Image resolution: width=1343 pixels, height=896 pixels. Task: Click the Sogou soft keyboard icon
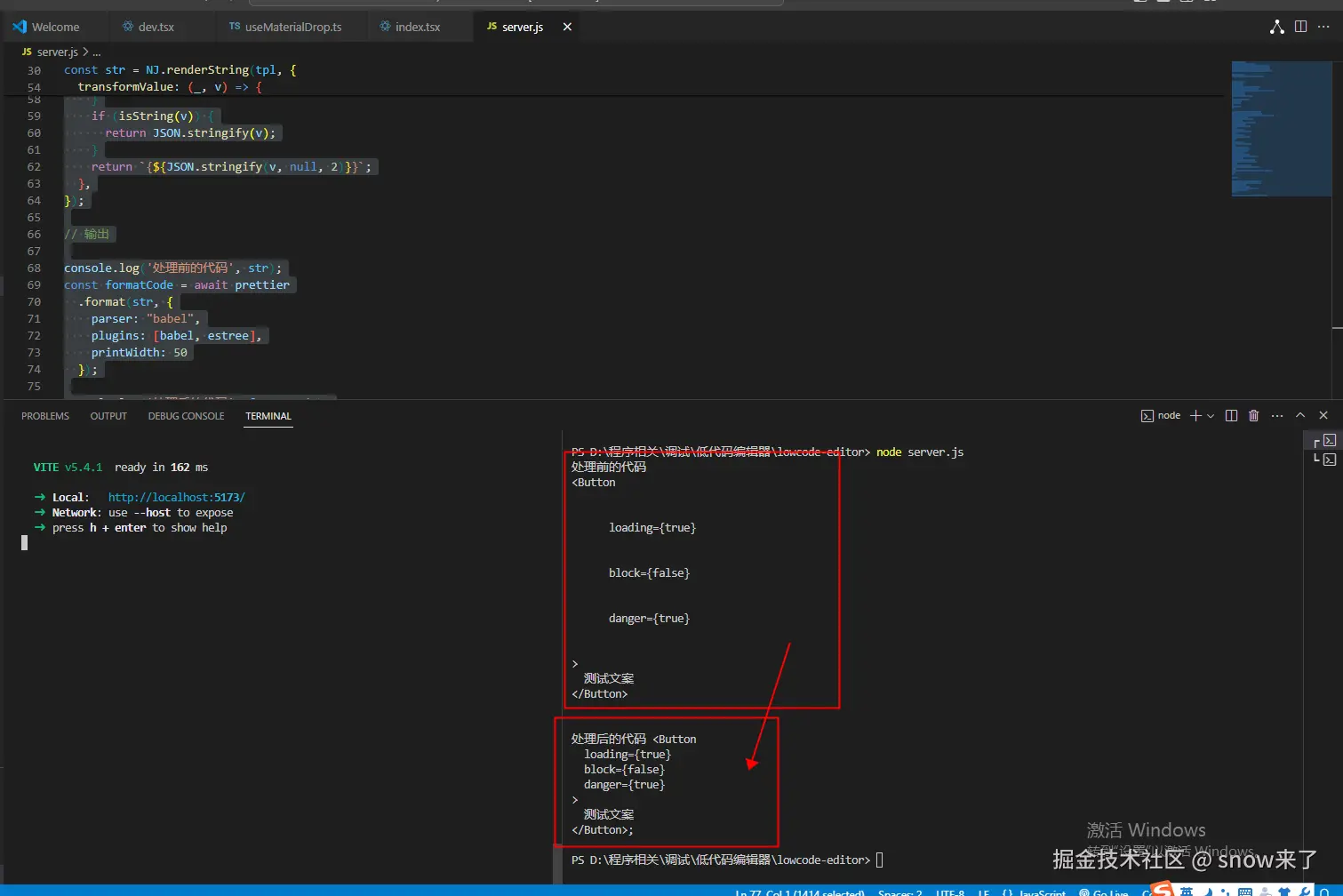pos(1245,892)
